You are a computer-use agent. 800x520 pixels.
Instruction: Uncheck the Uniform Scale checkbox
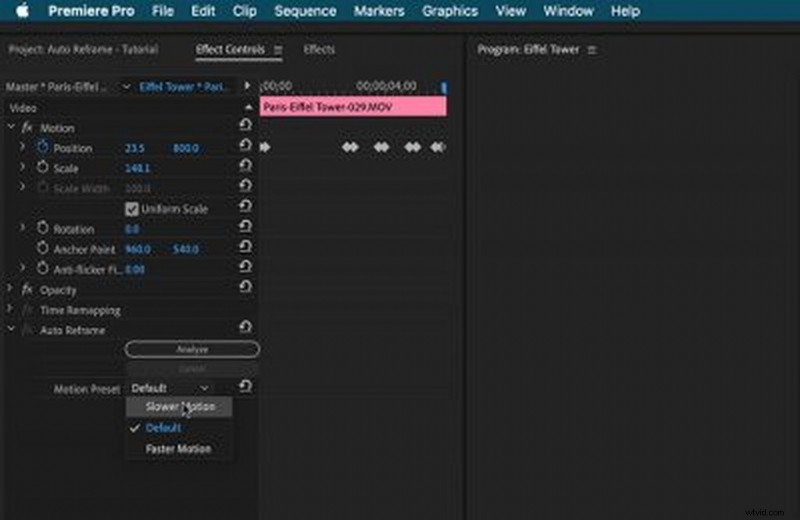click(132, 209)
